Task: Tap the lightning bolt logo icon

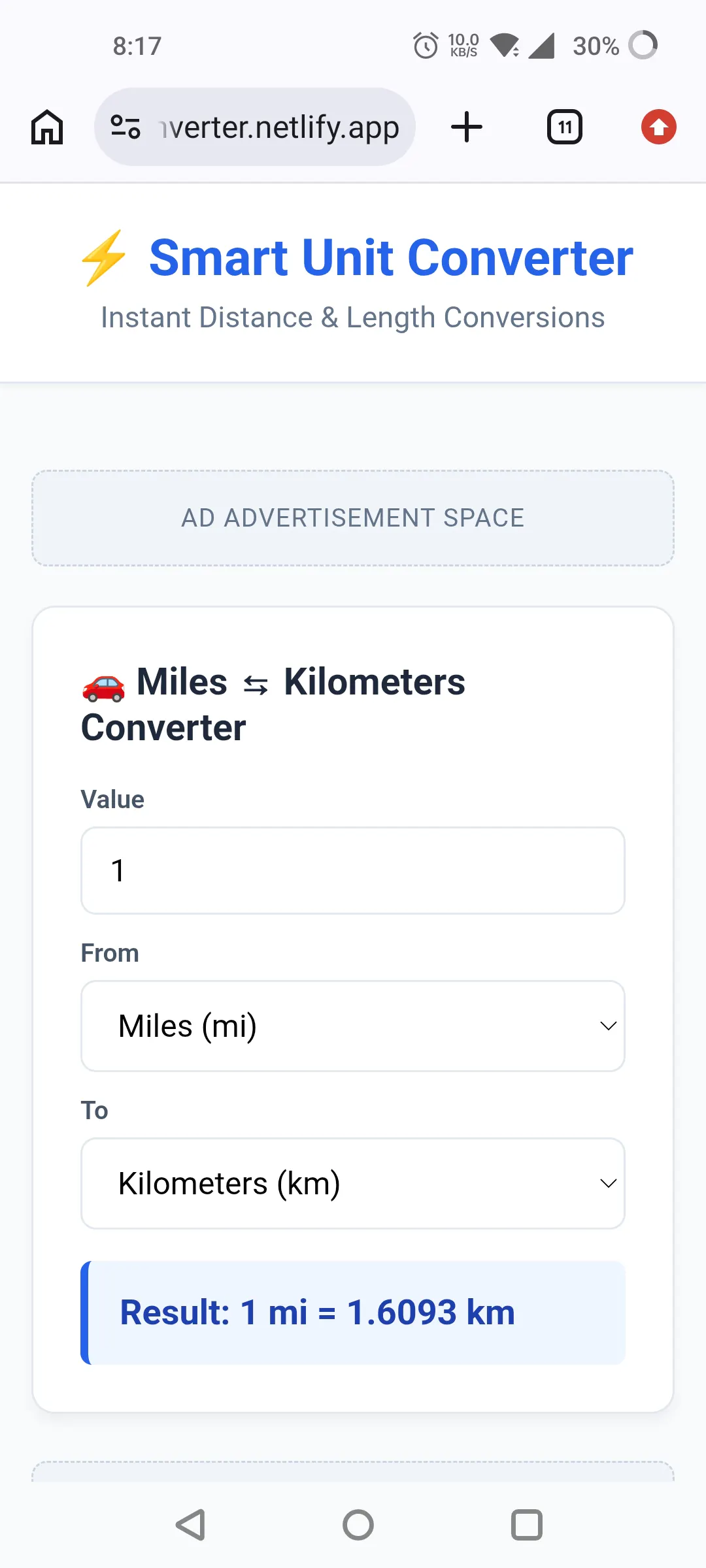Action: coord(103,258)
